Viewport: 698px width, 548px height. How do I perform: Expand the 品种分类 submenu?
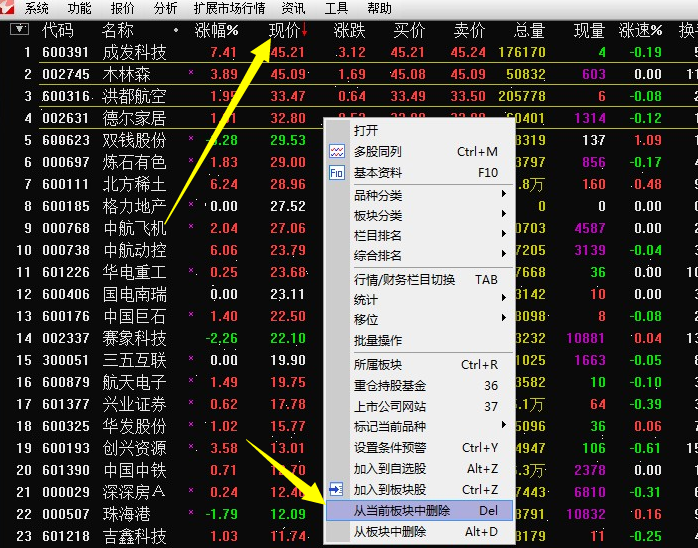coord(419,195)
